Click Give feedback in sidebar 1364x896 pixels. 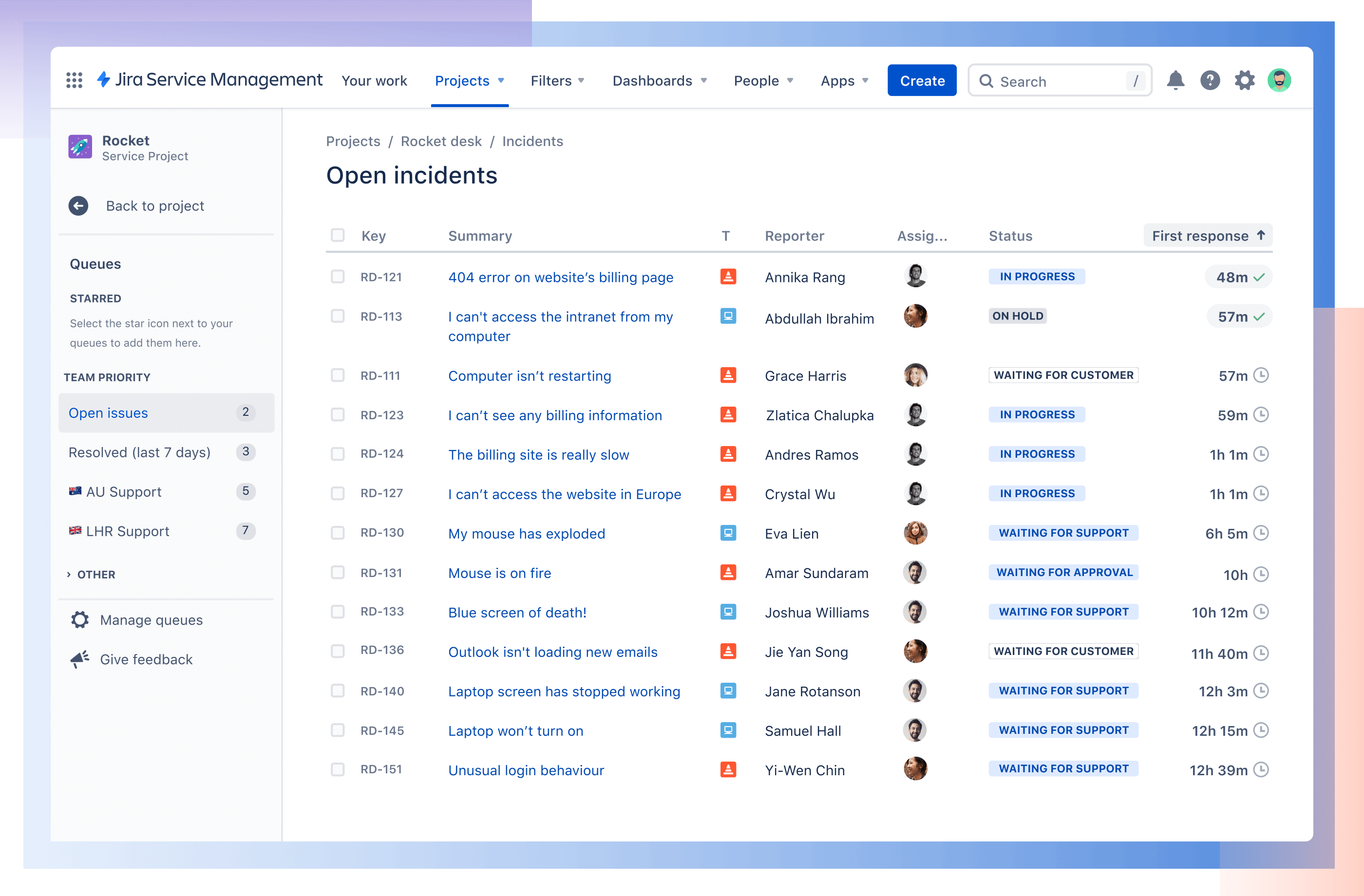tap(148, 659)
